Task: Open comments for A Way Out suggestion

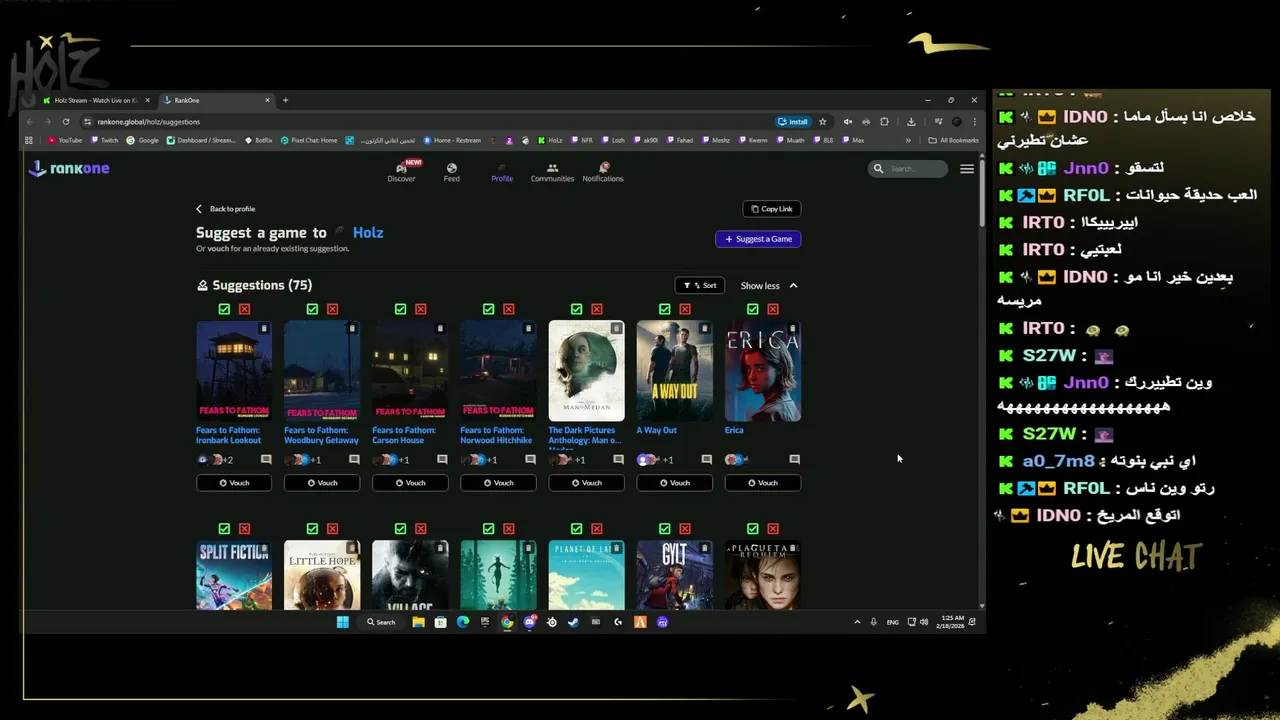Action: click(x=706, y=460)
